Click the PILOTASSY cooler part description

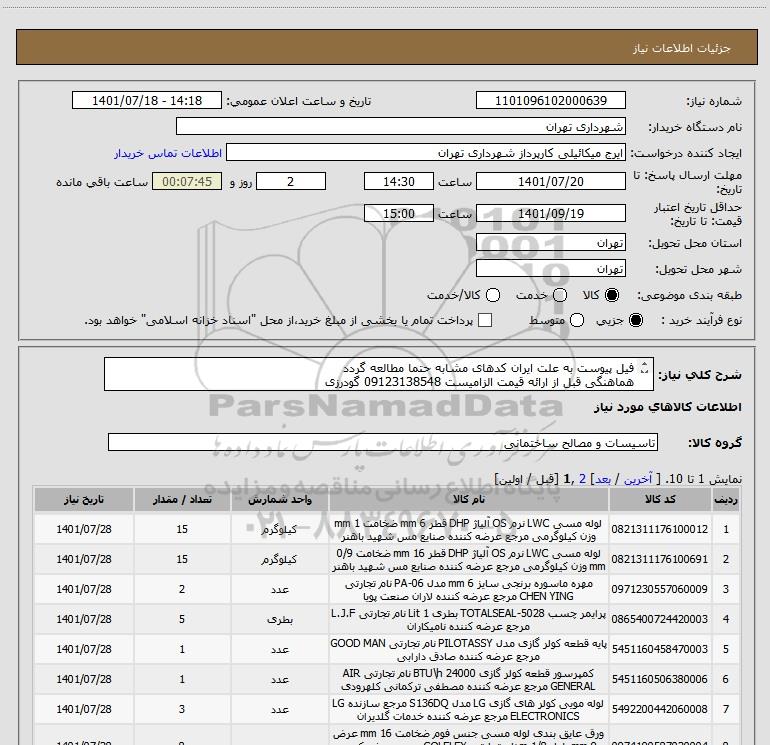pos(468,649)
